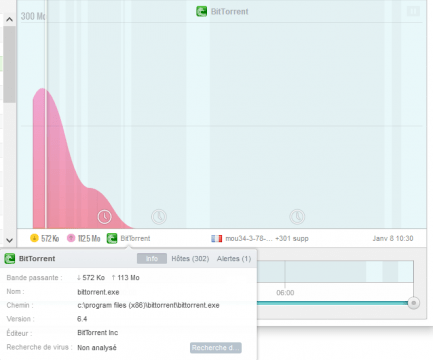Select the middle faded clock icon on the graph
The width and height of the screenshot is (433, 360).
tap(159, 217)
